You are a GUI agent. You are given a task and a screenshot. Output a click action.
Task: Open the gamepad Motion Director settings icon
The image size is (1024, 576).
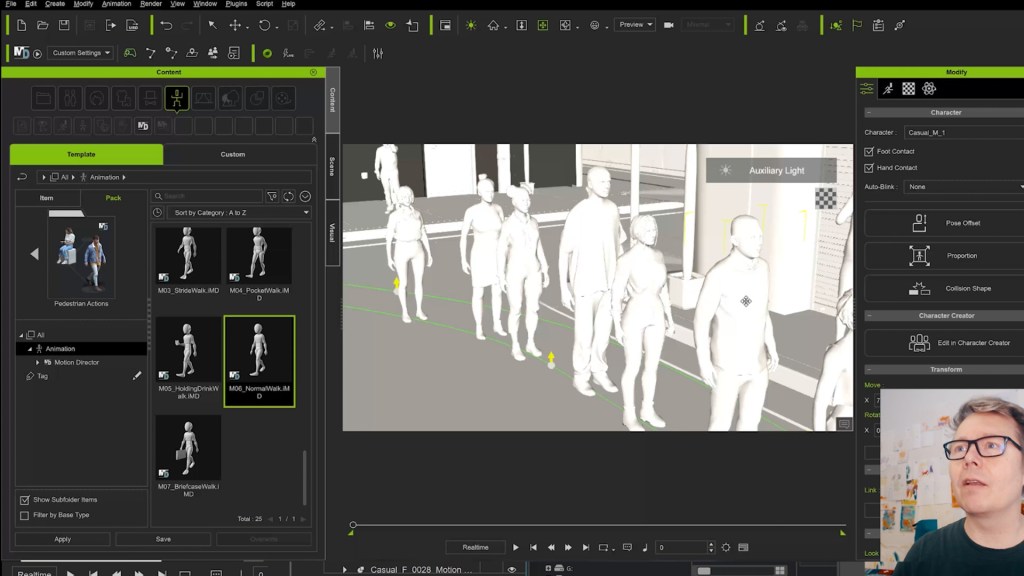(x=131, y=52)
